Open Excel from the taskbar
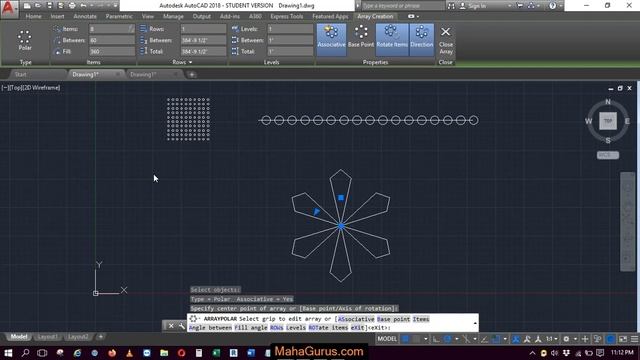 [216, 353]
